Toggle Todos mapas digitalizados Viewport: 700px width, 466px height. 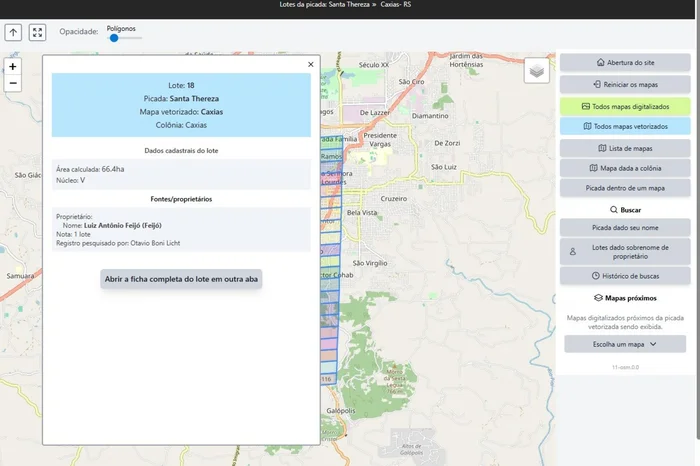(625, 106)
